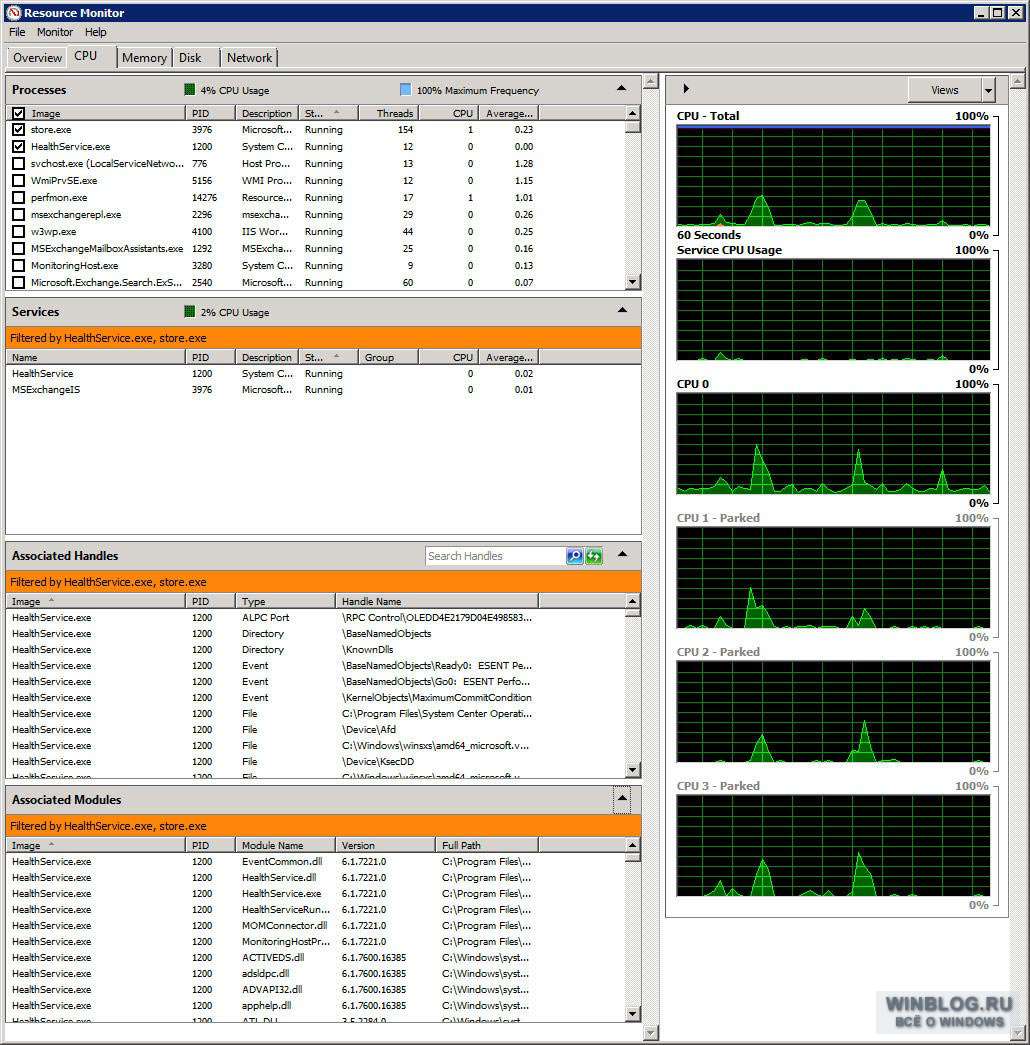Collapse the Services section
Image resolution: width=1030 pixels, height=1045 pixels.
click(621, 311)
